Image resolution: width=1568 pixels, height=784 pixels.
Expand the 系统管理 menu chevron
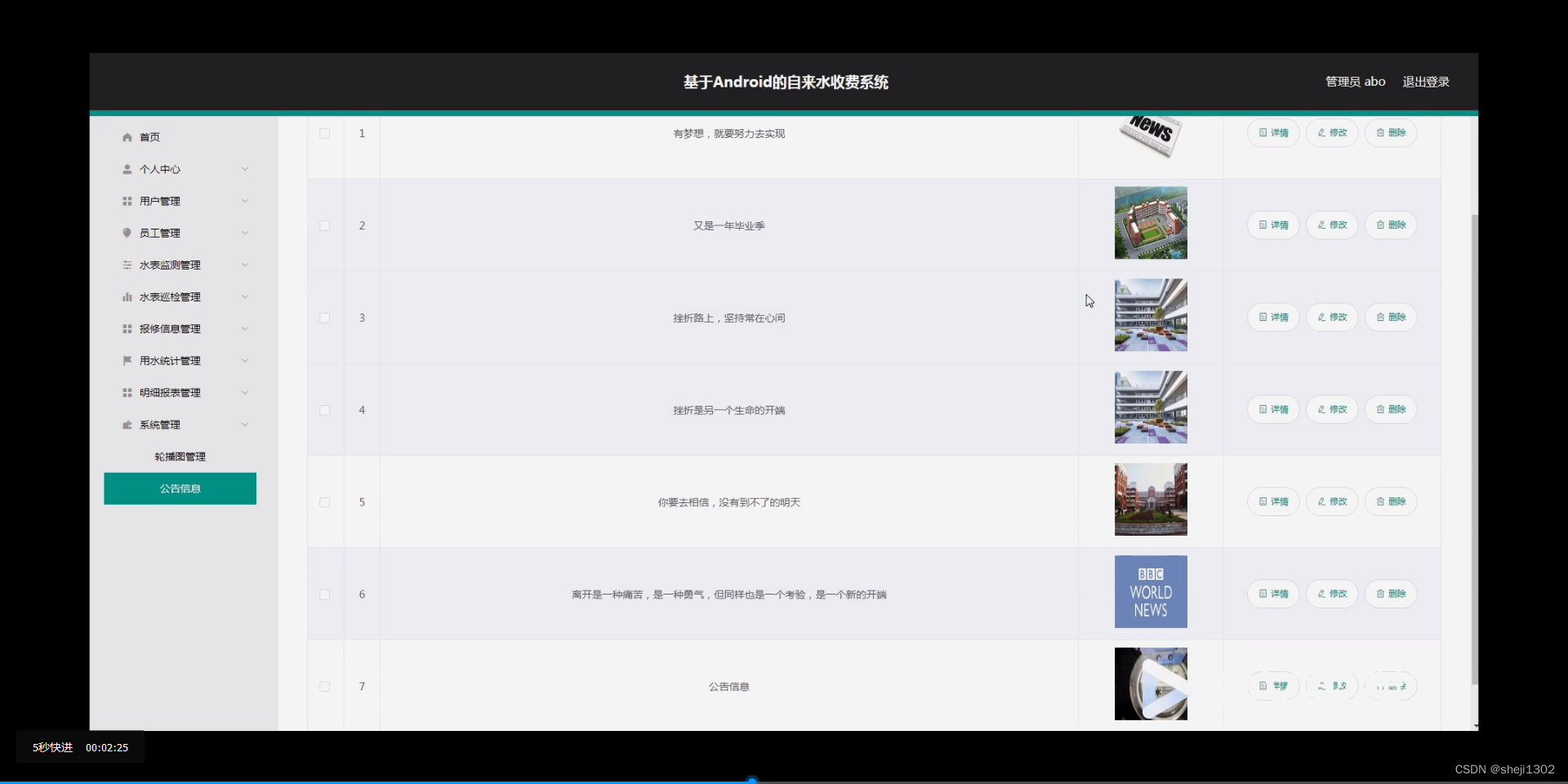click(x=244, y=424)
